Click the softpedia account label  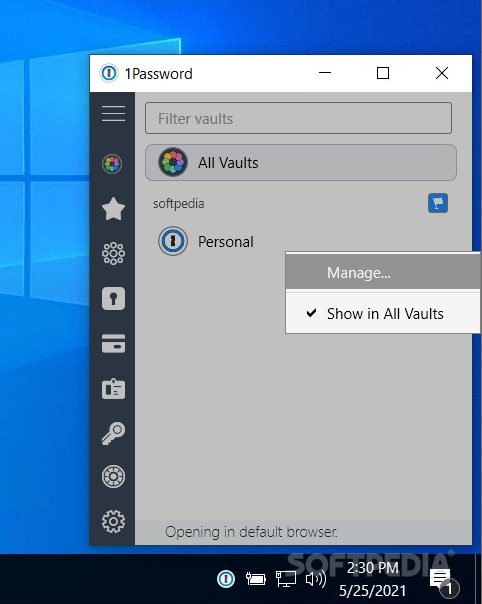[x=179, y=203]
